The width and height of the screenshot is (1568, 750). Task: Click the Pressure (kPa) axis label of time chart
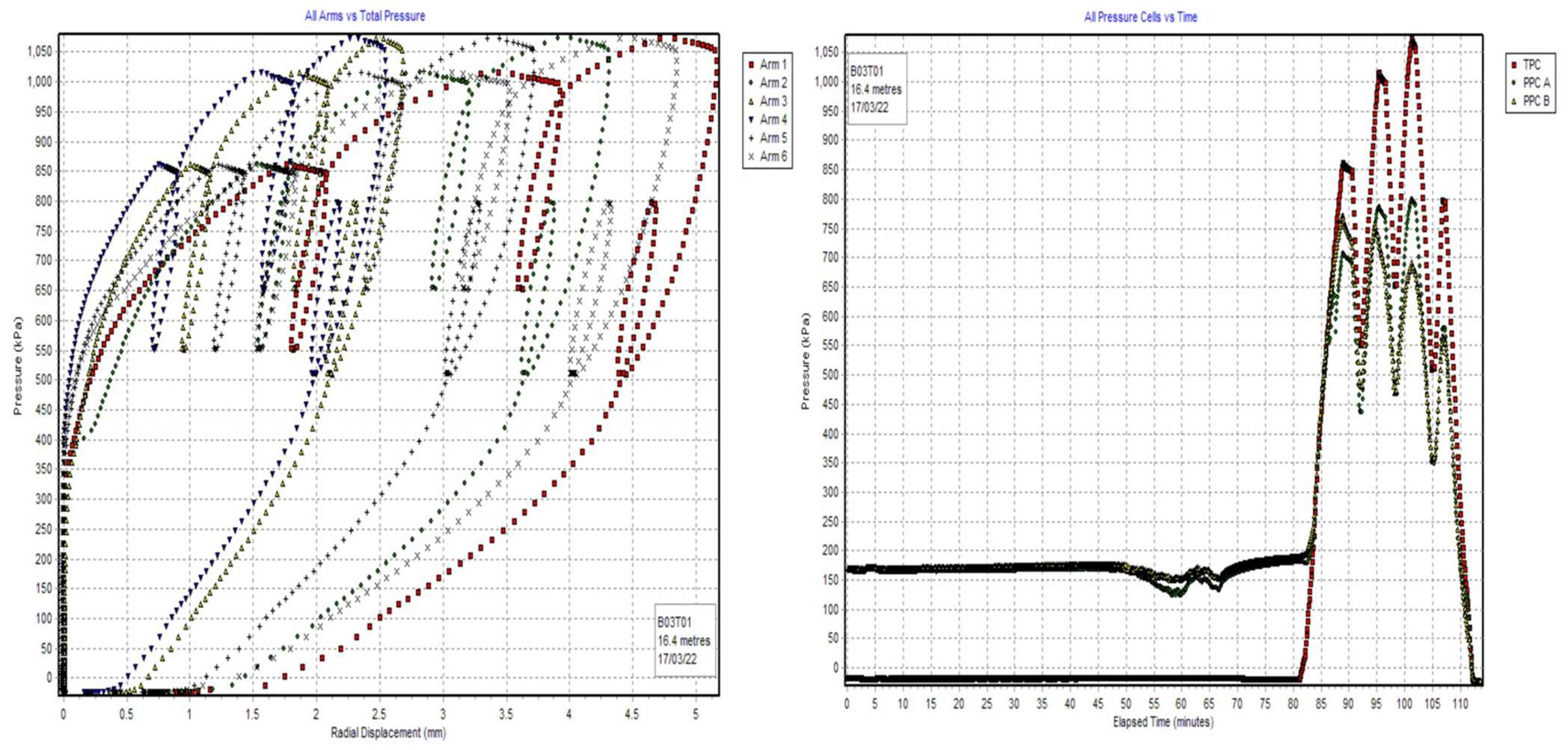(x=805, y=361)
